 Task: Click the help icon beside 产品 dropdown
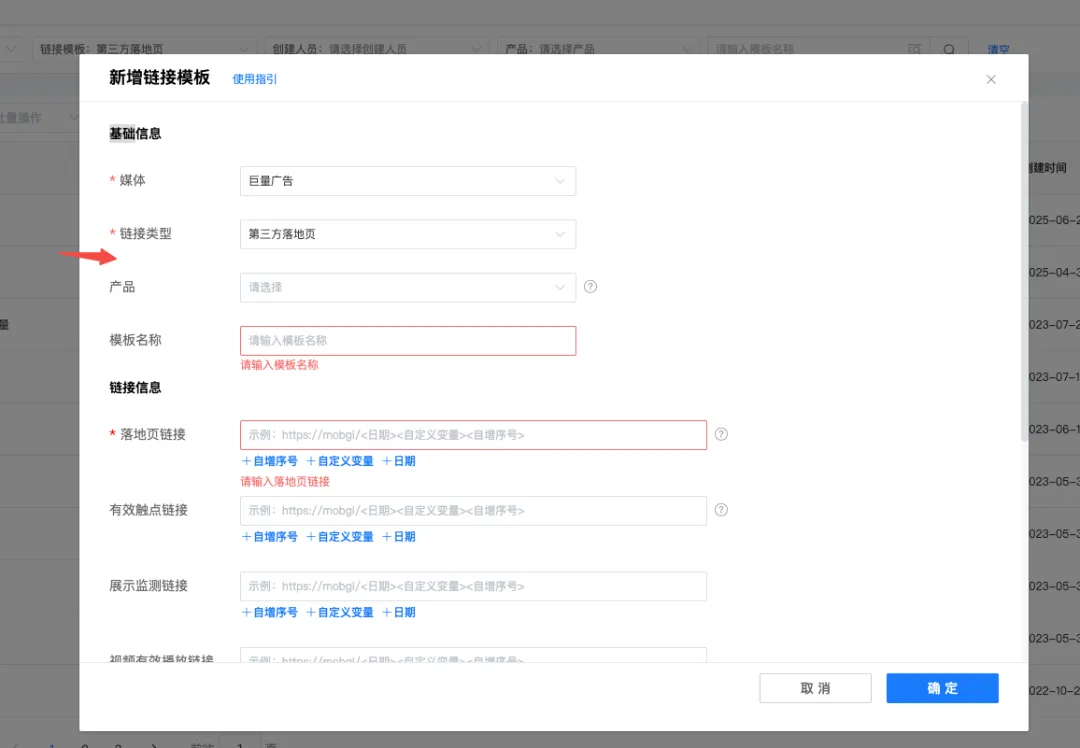(590, 287)
